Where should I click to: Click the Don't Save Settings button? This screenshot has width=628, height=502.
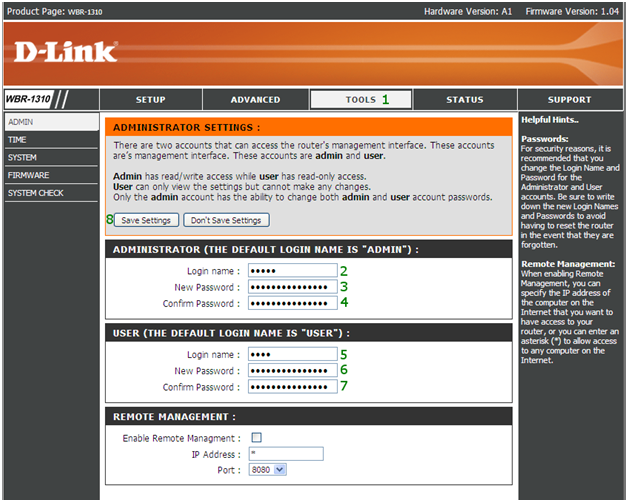tap(226, 220)
